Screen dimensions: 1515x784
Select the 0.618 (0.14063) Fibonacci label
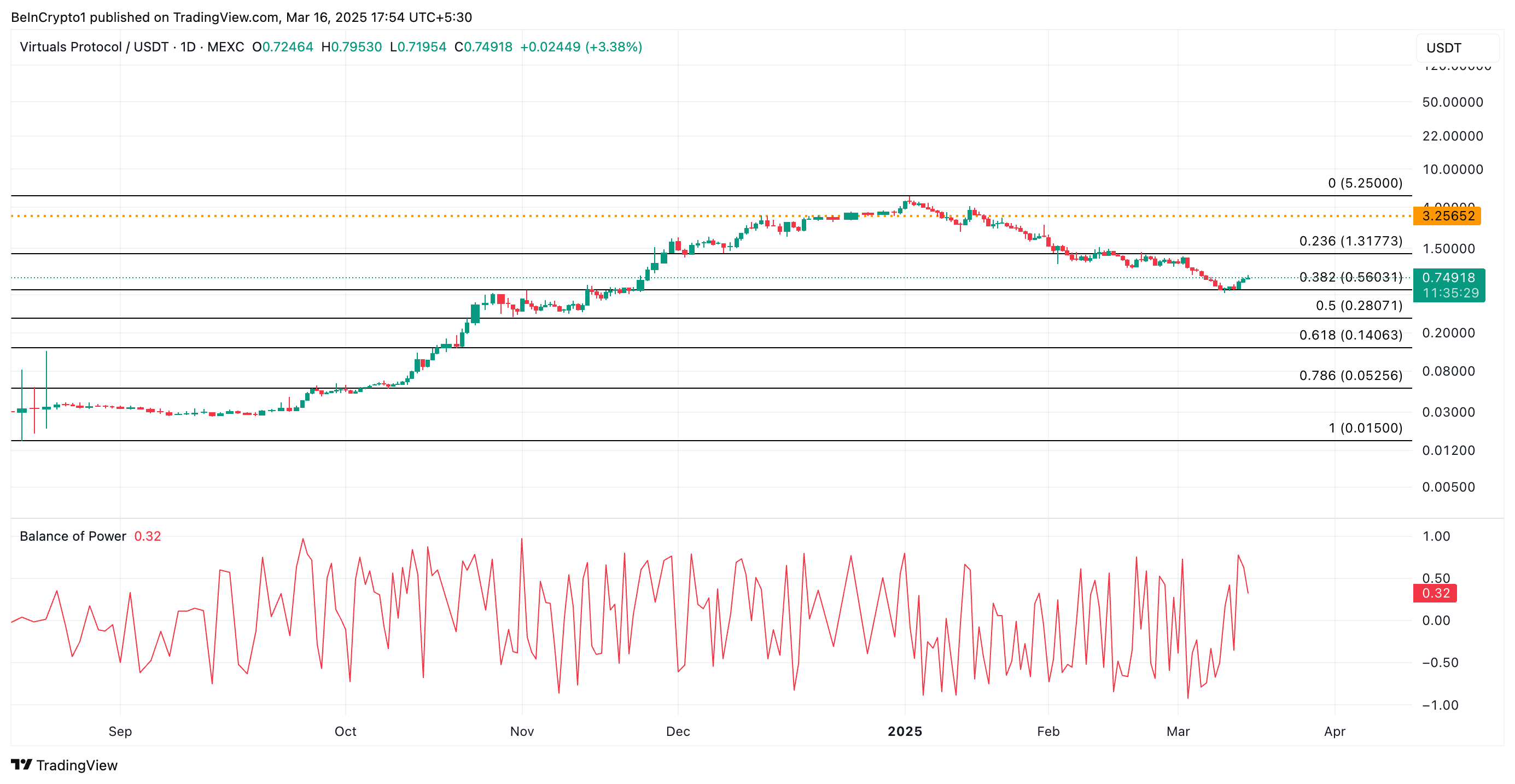coord(1350,335)
